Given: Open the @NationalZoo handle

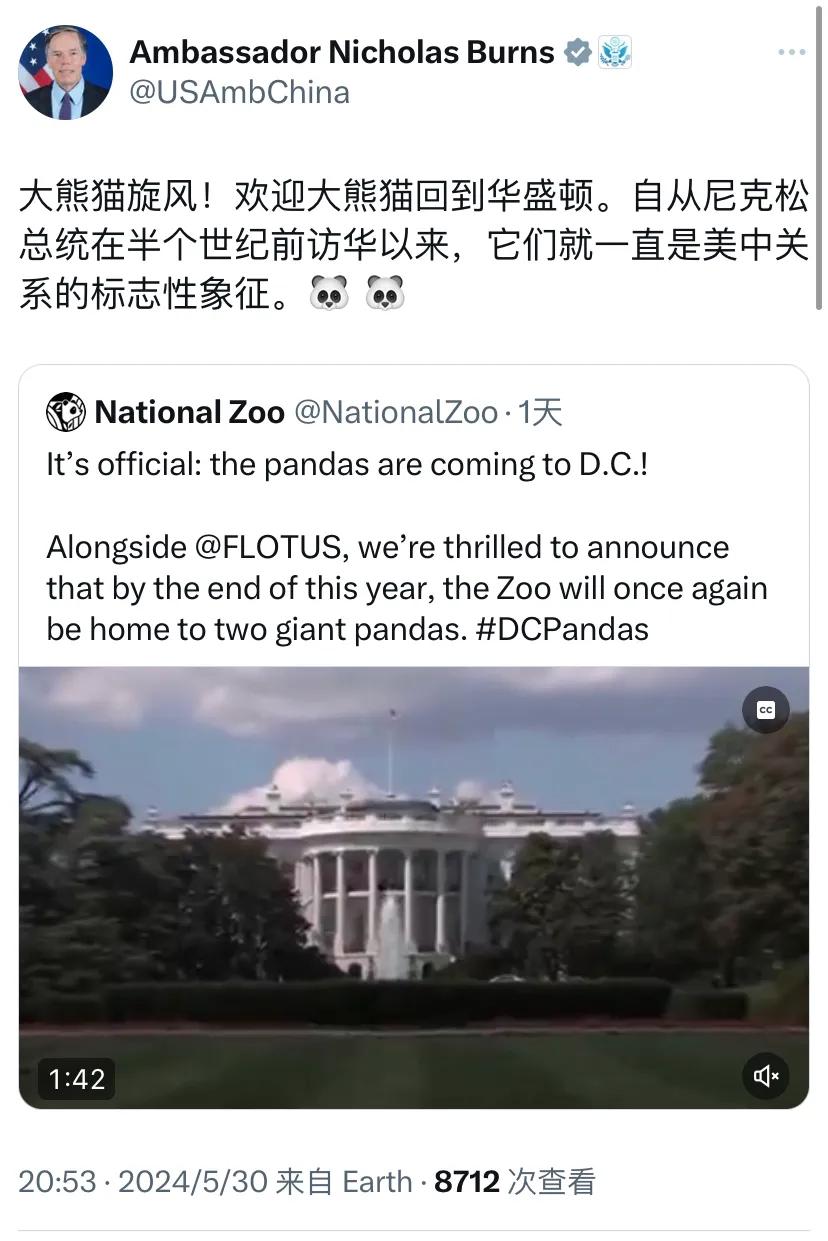Looking at the screenshot, I should pos(395,412).
